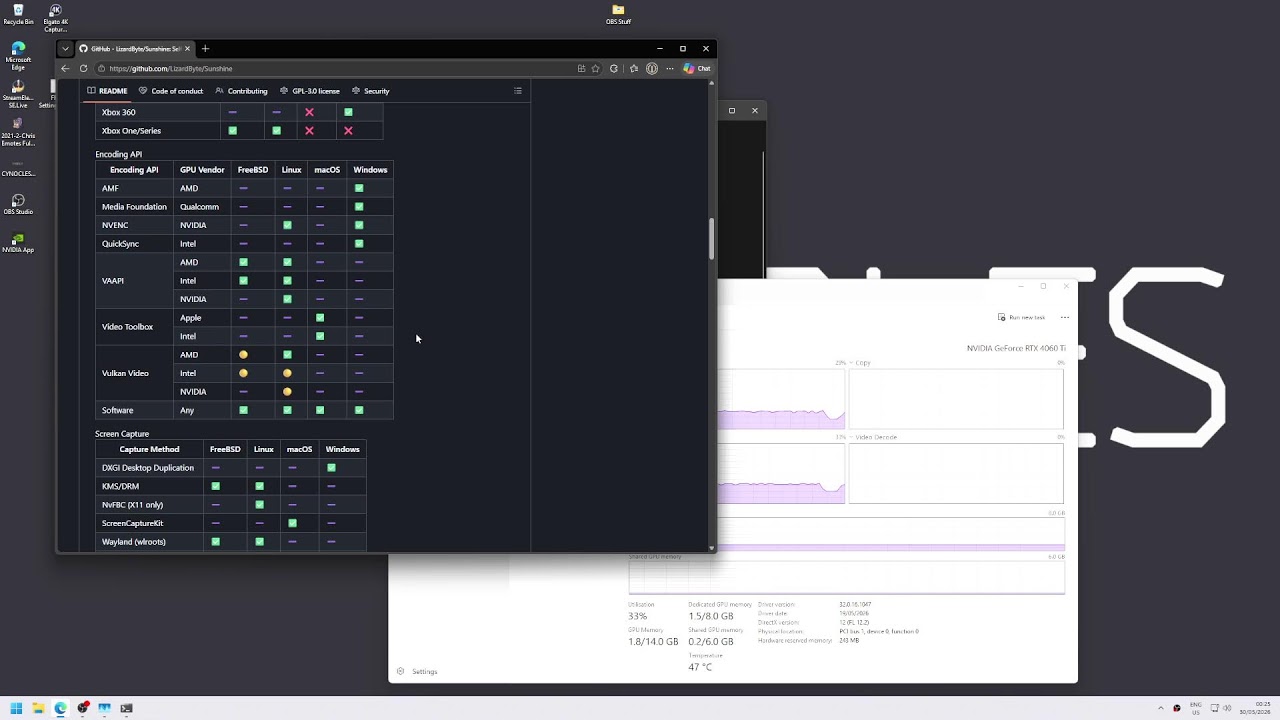Switch to the README tab
This screenshot has width=1280, height=720.
107,91
